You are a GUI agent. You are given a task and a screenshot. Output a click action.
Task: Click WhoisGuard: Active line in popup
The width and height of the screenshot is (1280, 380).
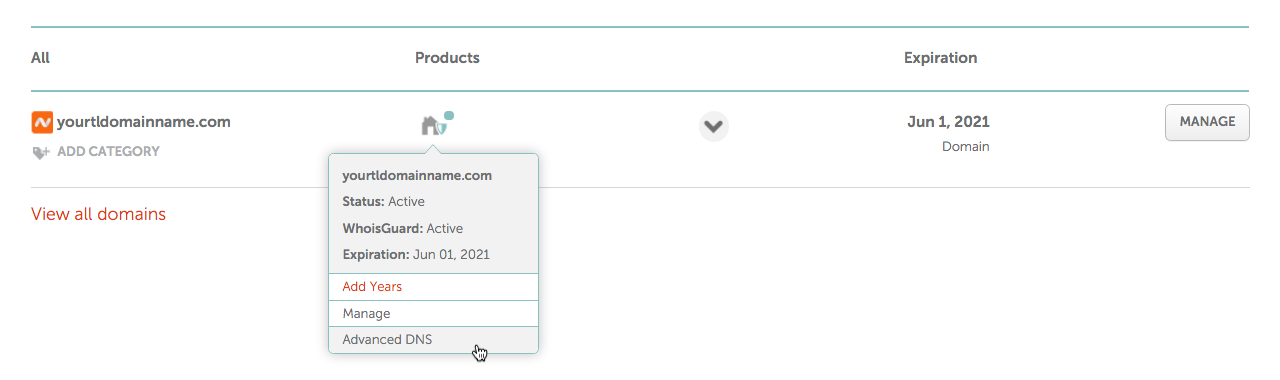[x=402, y=228]
